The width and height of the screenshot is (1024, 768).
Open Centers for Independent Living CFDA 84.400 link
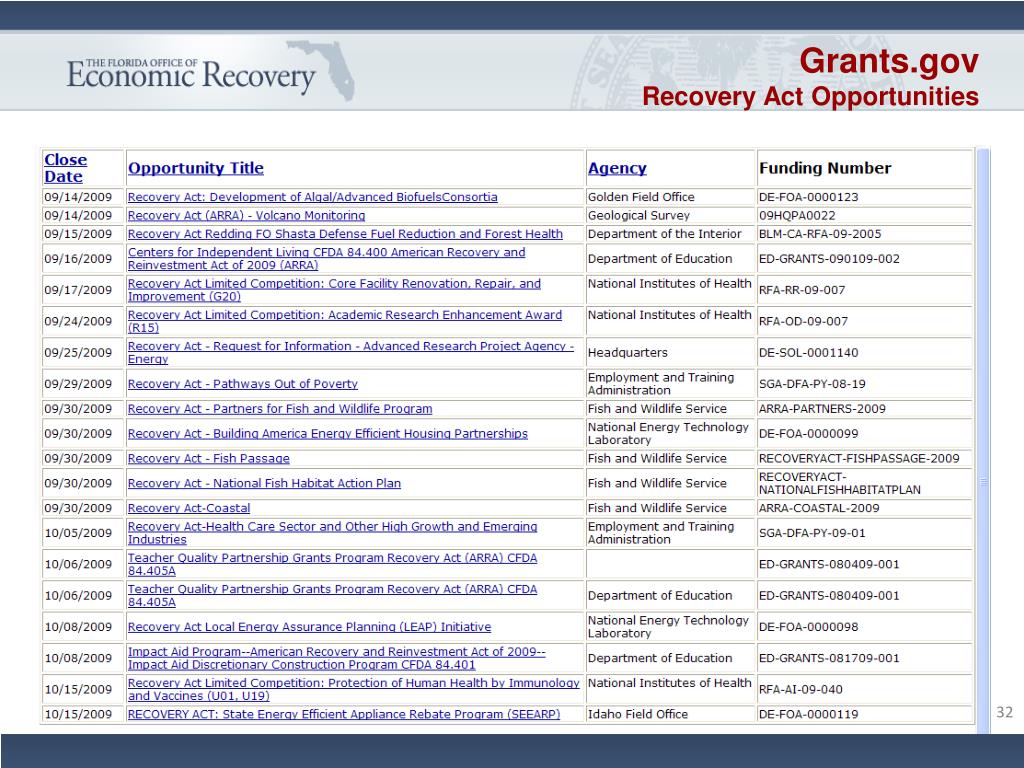327,259
